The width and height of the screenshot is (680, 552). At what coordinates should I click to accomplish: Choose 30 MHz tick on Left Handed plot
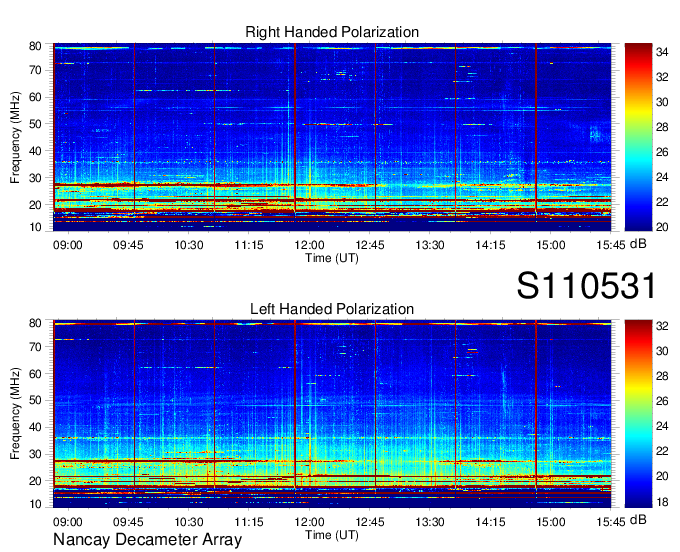pyautogui.click(x=35, y=454)
